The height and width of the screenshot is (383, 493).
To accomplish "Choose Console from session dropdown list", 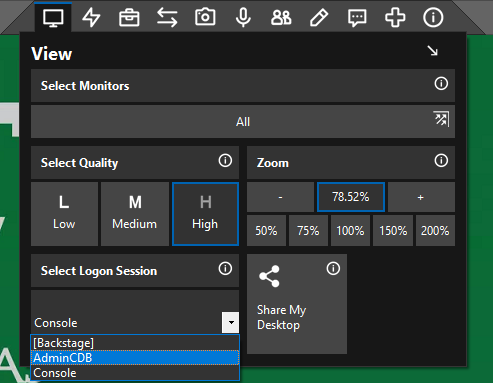I will (135, 373).
